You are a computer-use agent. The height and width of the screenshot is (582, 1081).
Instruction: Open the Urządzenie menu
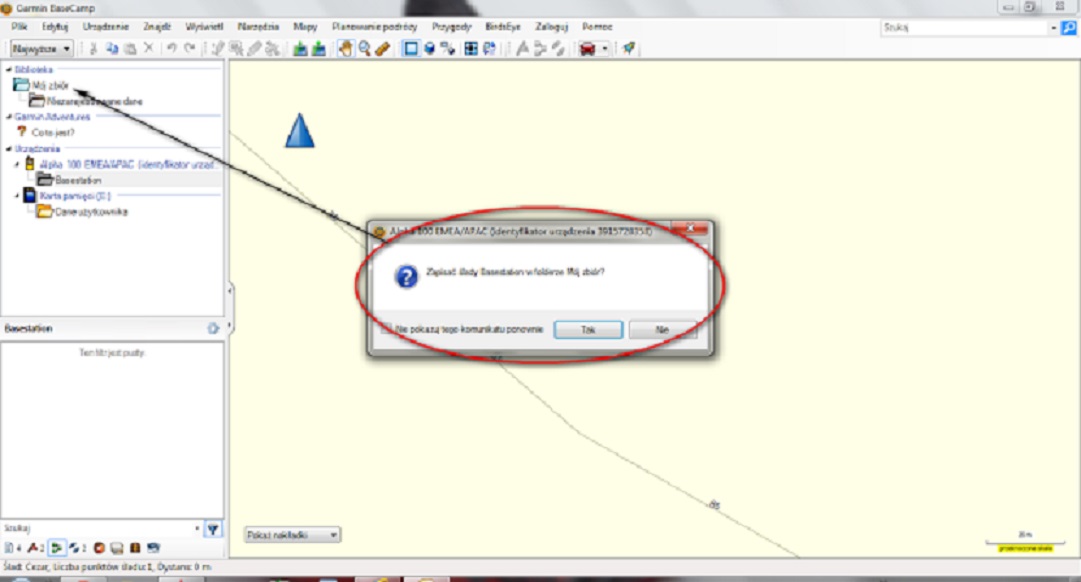(x=105, y=26)
